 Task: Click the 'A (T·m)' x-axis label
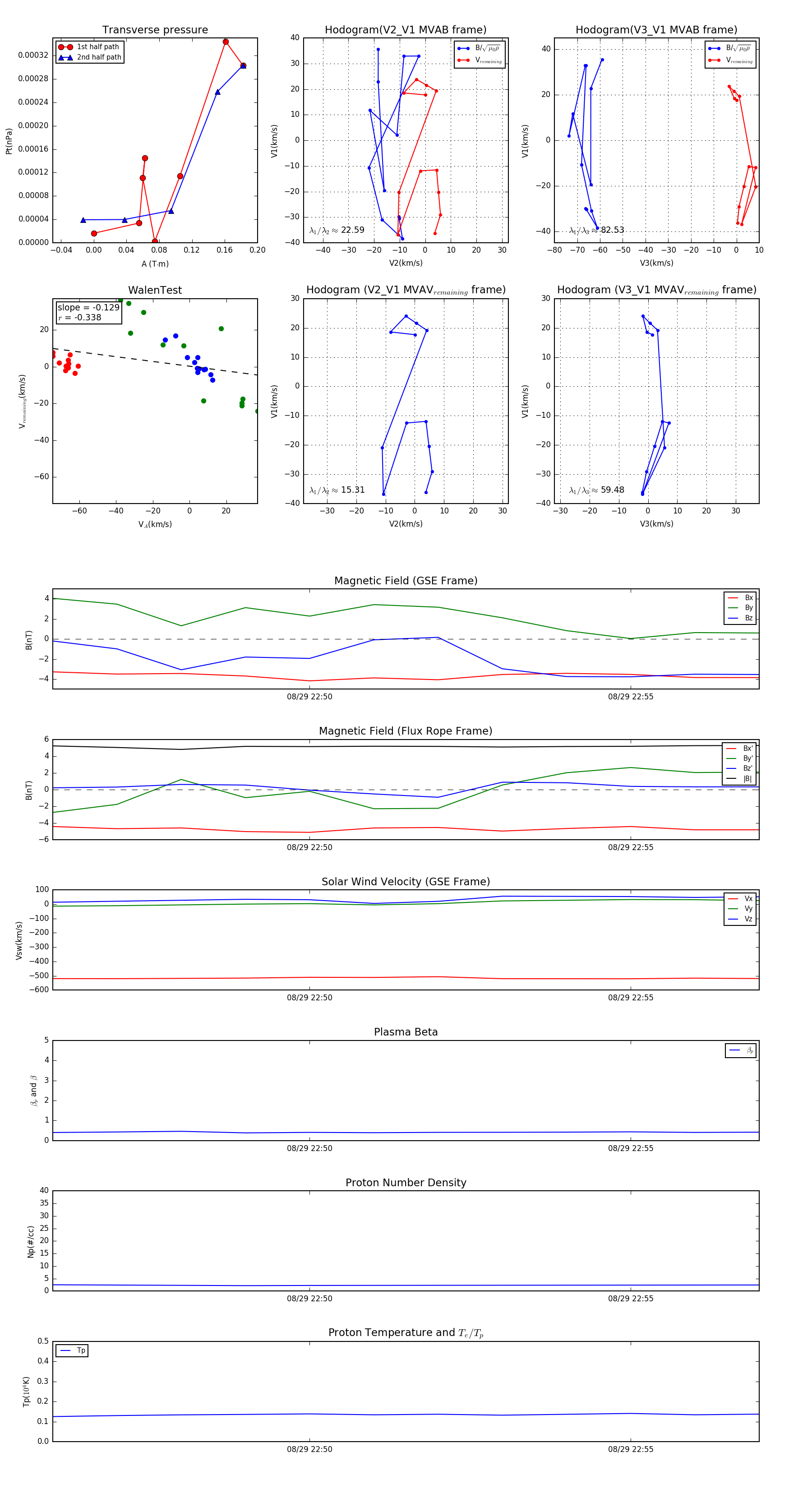click(155, 264)
